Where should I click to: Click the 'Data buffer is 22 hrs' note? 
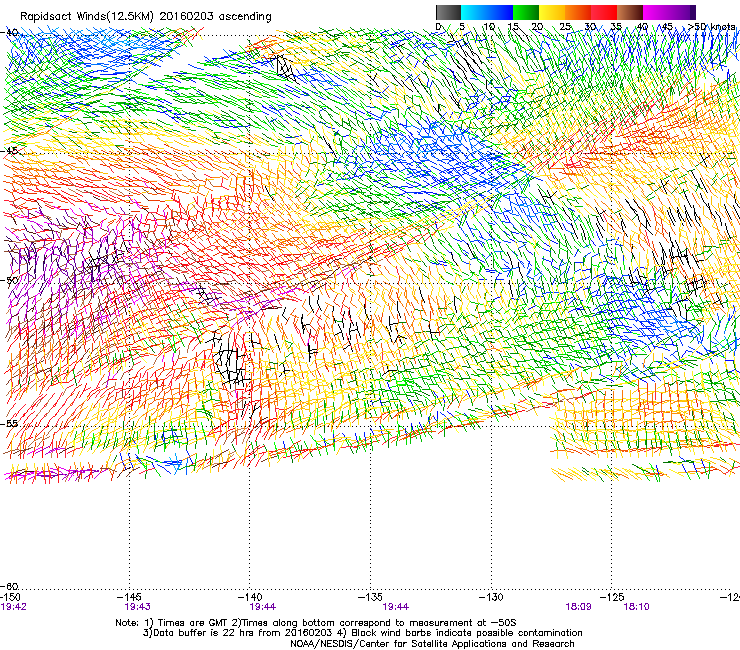click(x=362, y=633)
